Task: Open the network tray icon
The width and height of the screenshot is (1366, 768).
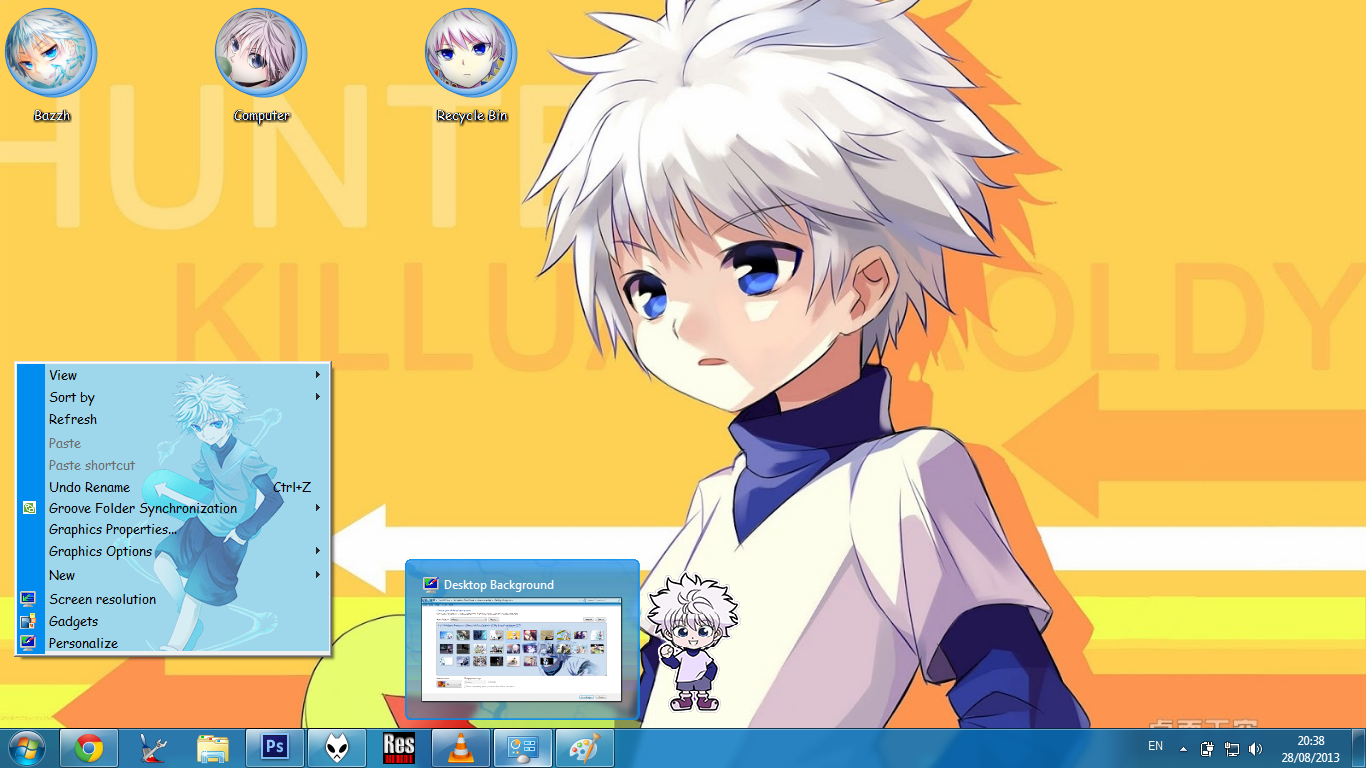Action: (x=1232, y=748)
